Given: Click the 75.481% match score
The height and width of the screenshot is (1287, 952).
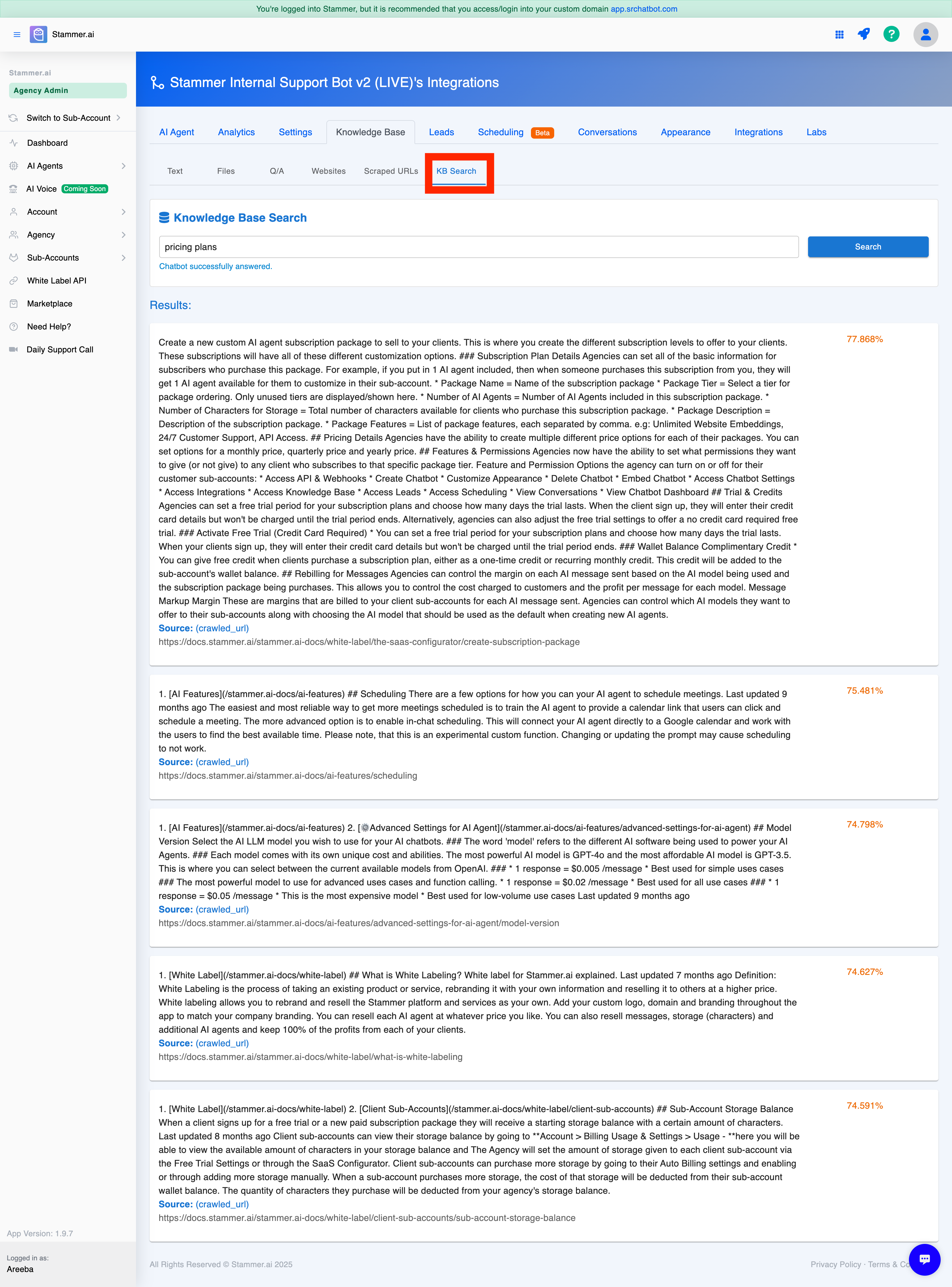Looking at the screenshot, I should [x=864, y=691].
